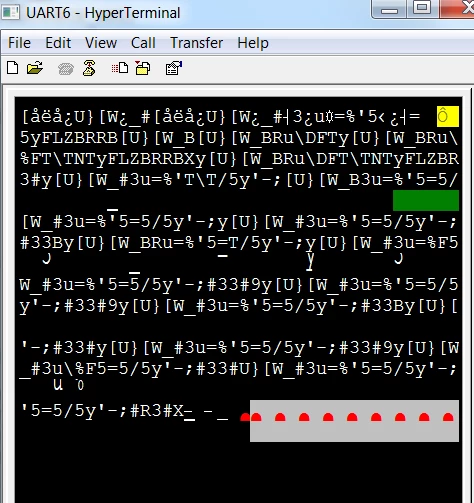This screenshot has height=503, width=474.
Task: Close the HyperTerminal window
Action: pos(457,8)
